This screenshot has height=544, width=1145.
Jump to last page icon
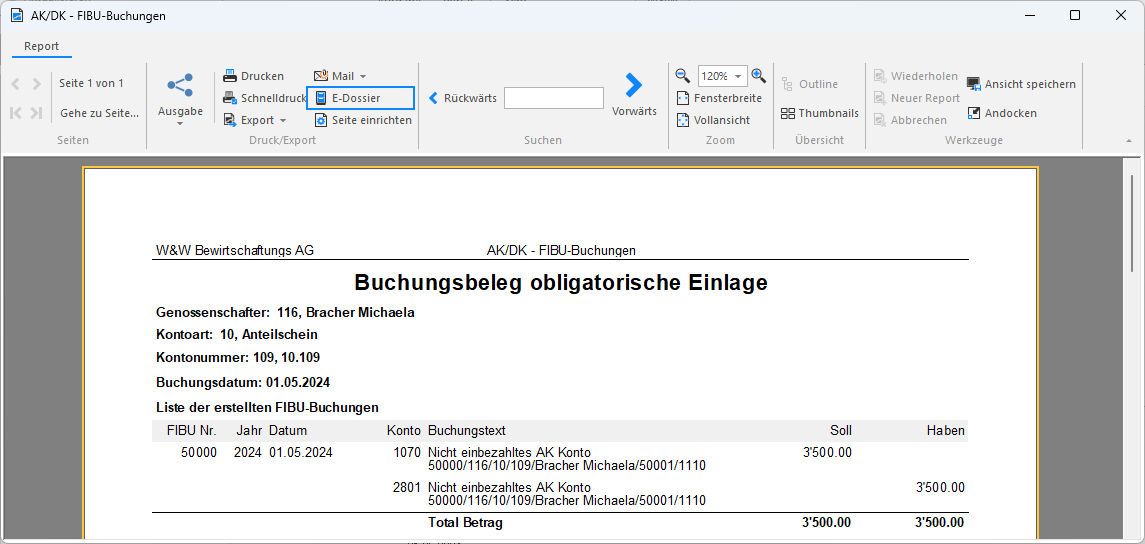[37, 112]
